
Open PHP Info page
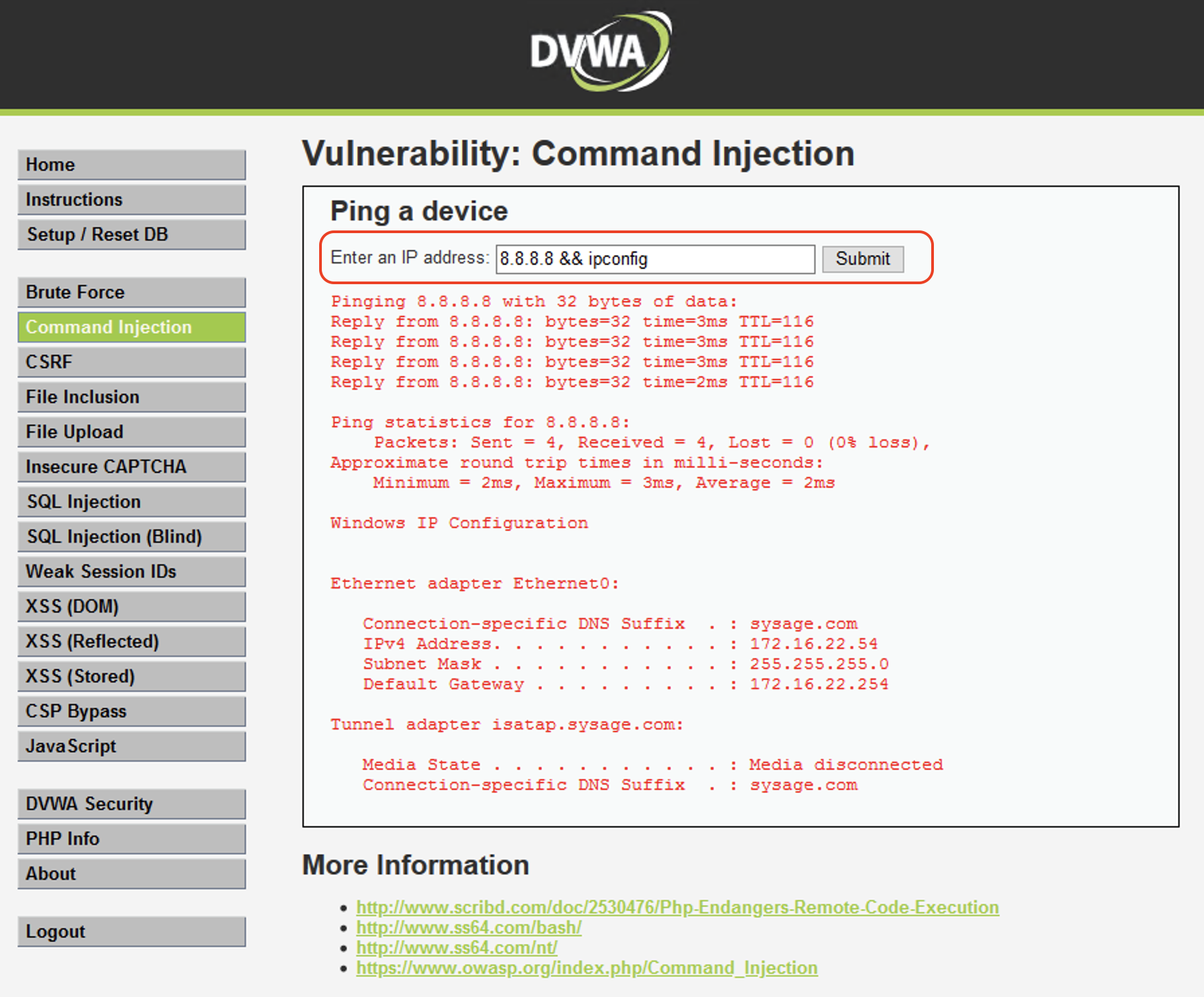click(132, 839)
